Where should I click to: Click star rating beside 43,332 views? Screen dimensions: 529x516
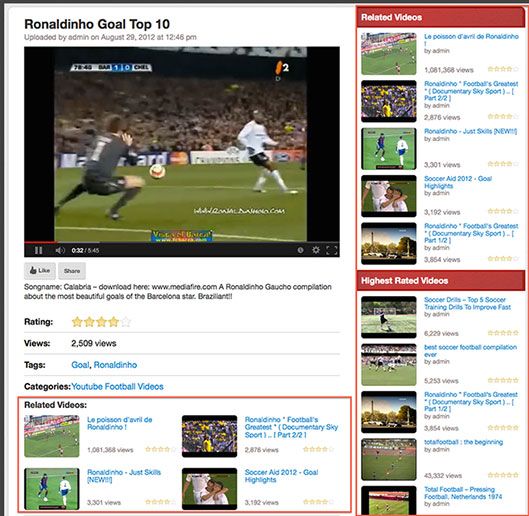point(503,475)
